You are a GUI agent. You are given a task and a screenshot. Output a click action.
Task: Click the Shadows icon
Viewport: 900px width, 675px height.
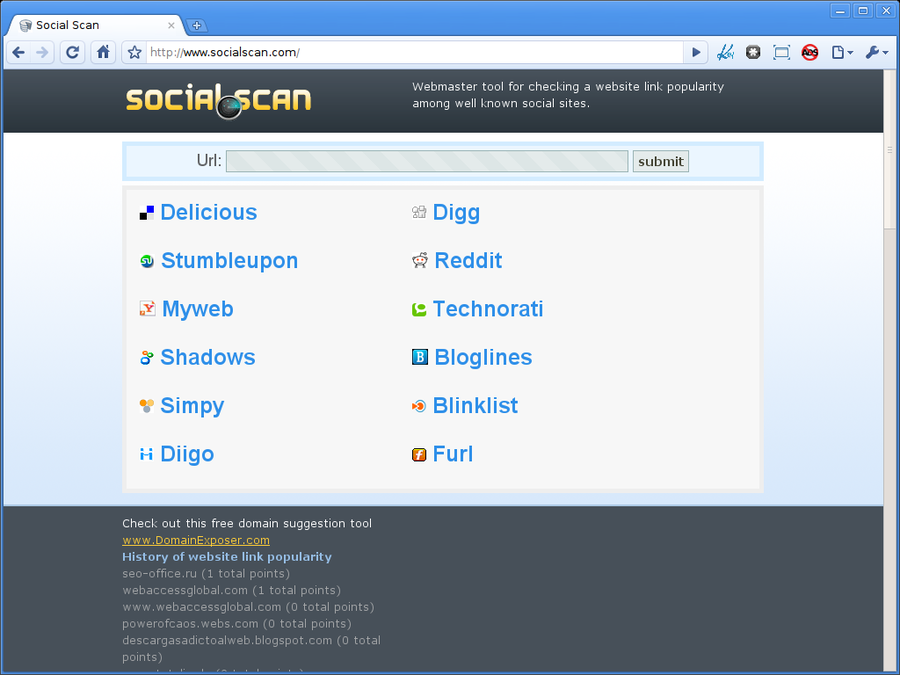point(146,358)
